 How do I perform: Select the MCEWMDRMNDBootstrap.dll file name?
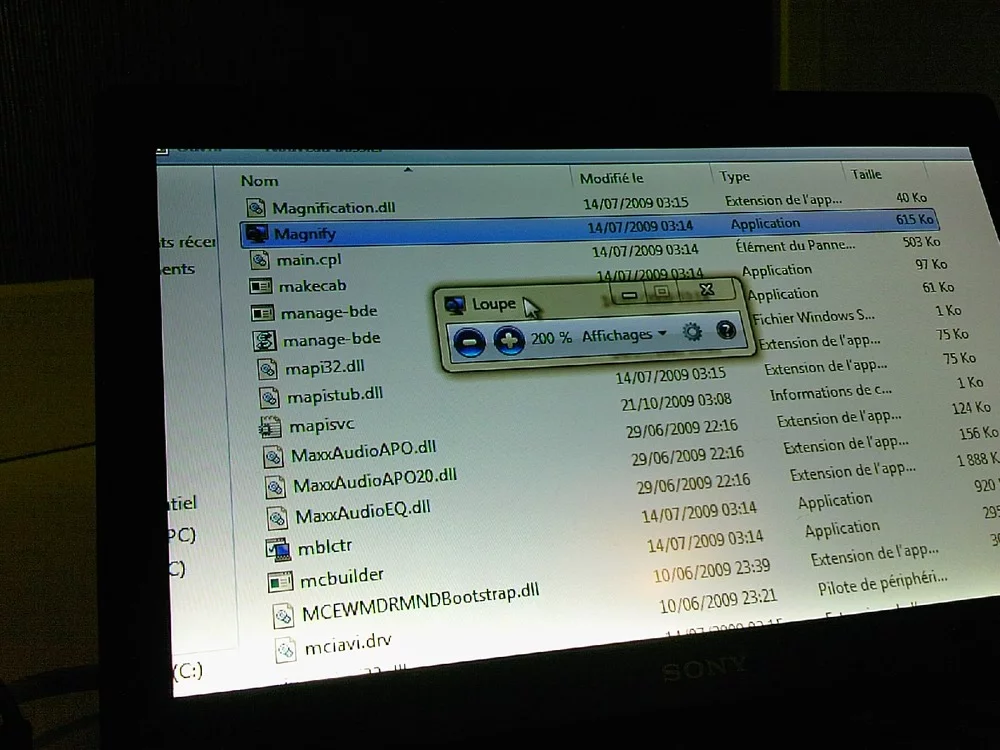(x=420, y=603)
